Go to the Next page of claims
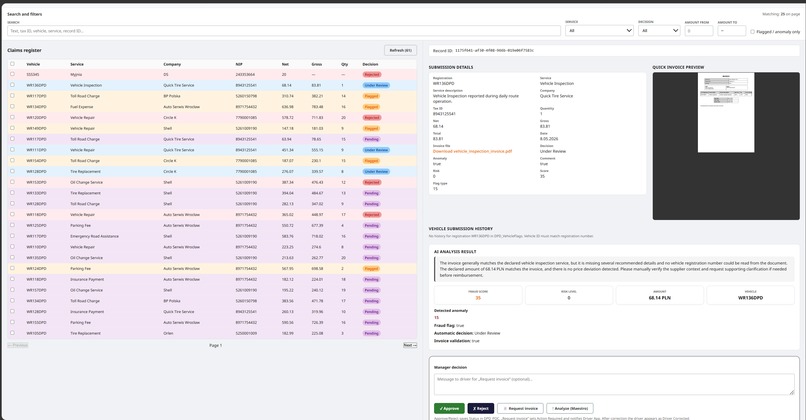The image size is (806, 420). 410,345
